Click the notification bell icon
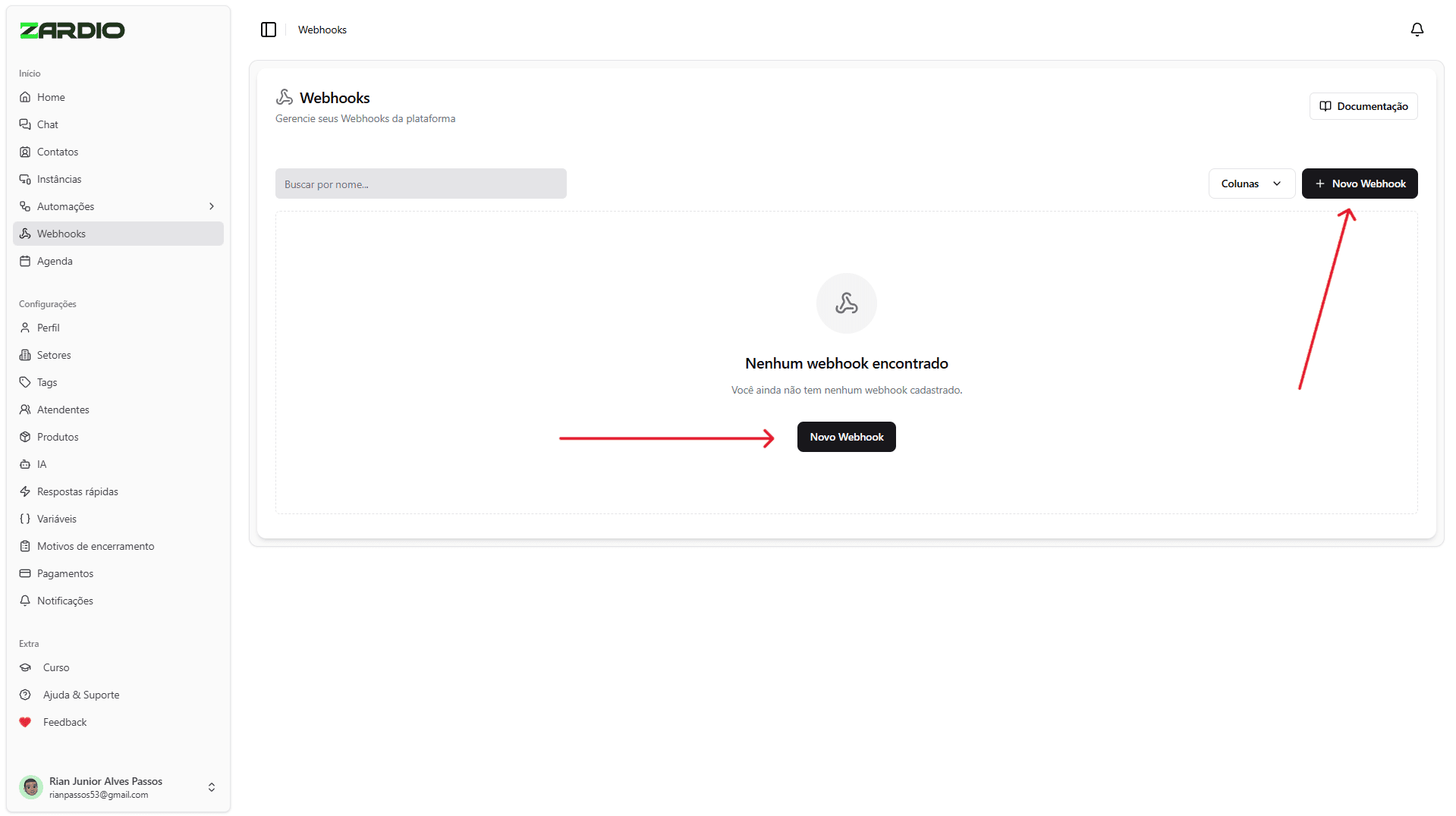The height and width of the screenshot is (816, 1456). point(1417,30)
